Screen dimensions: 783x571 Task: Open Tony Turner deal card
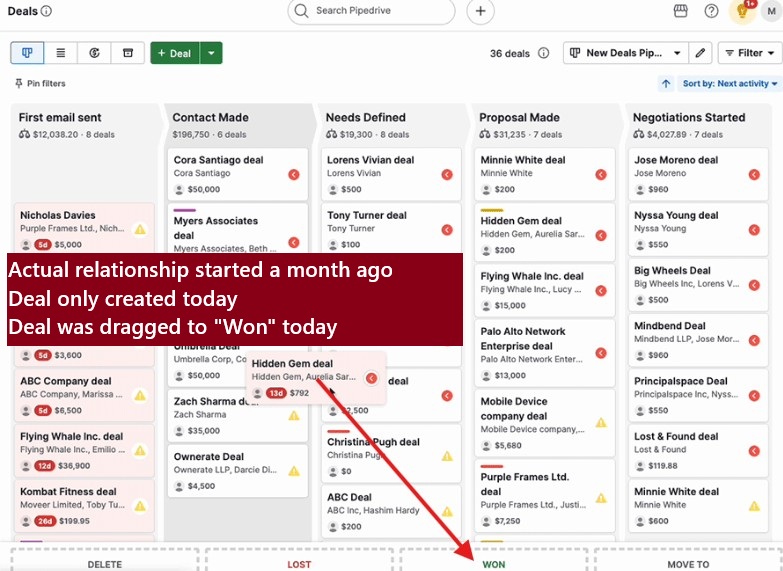click(391, 229)
